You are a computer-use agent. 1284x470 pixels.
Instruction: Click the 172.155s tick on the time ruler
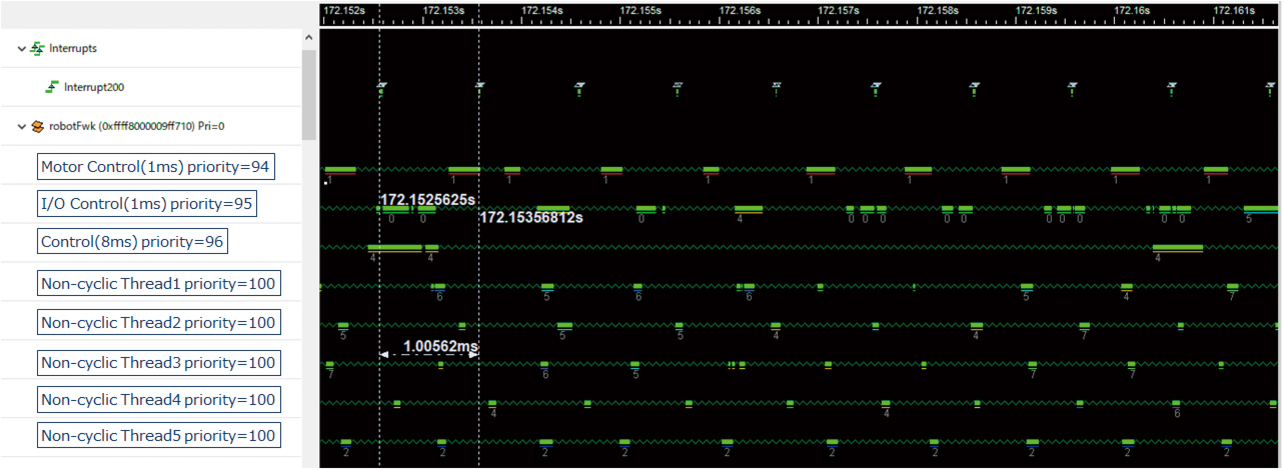[641, 10]
